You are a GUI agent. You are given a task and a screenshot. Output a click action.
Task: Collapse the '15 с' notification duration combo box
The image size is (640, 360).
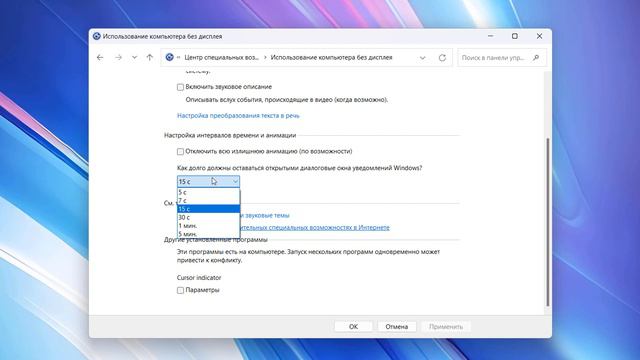208,182
